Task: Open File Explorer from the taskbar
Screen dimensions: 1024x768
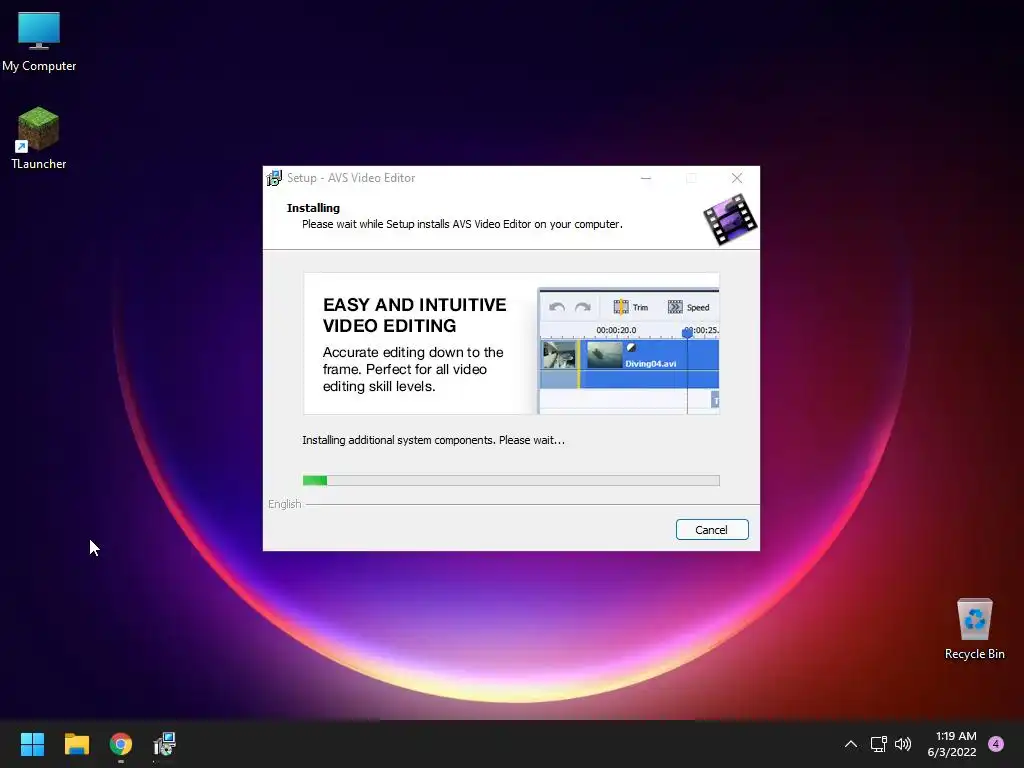Action: (x=76, y=744)
